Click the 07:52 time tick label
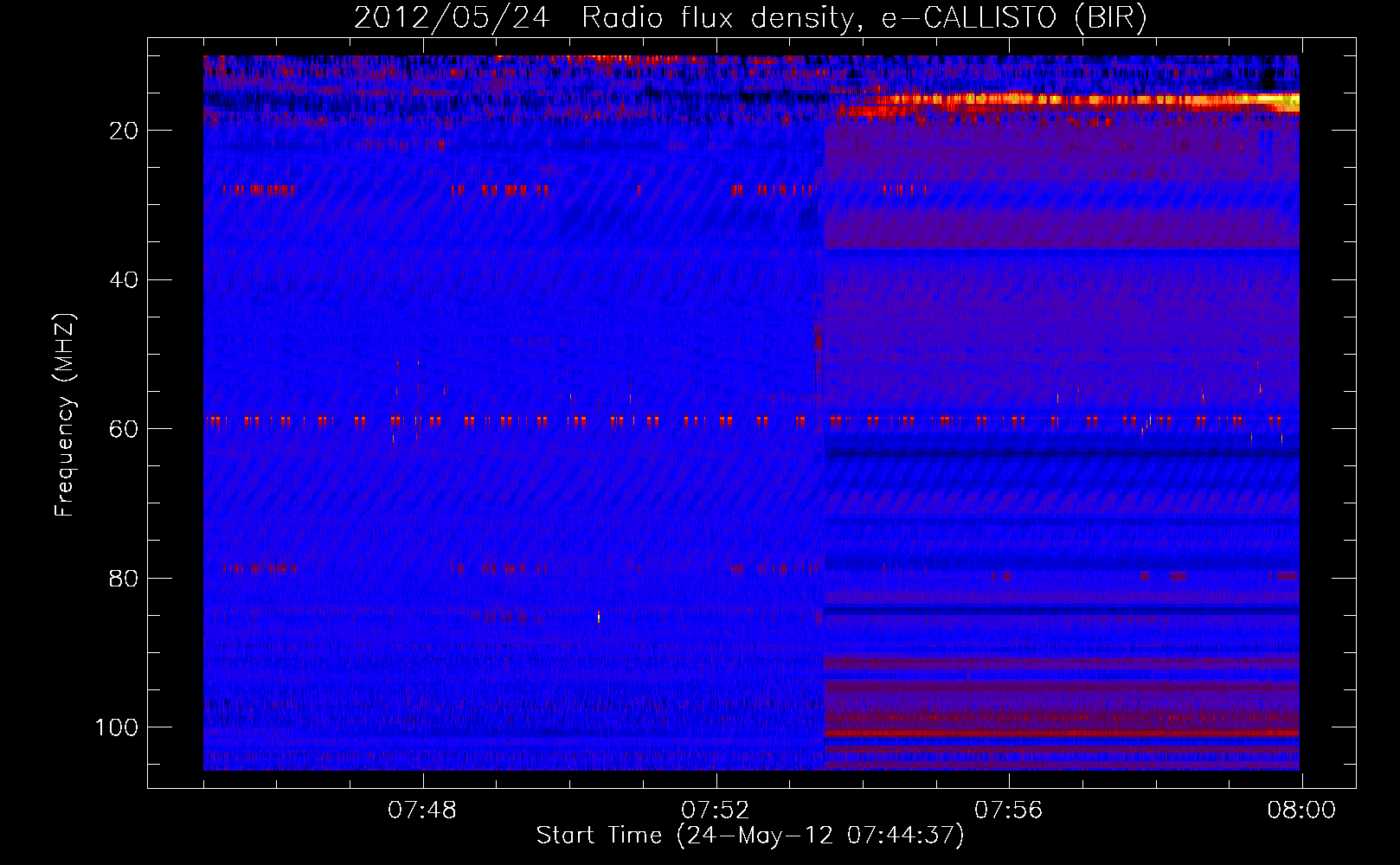The image size is (1400, 865). point(716,811)
